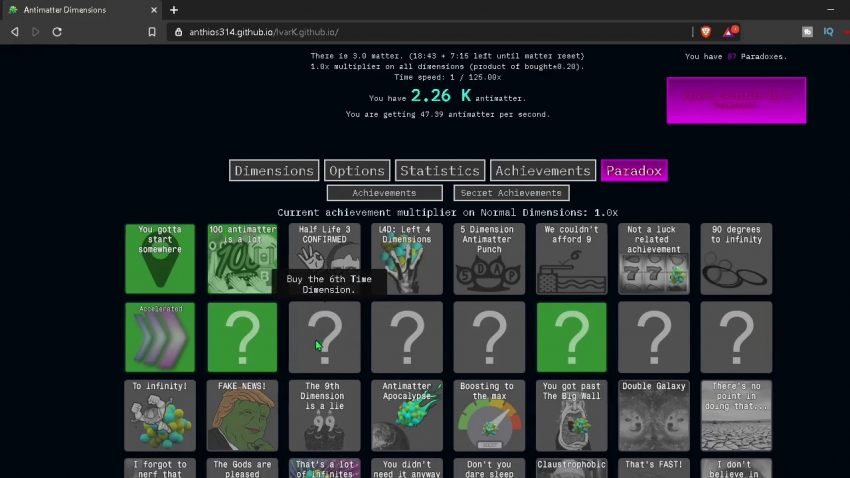Select 'I forgot to nerf that' achievement

coord(160,468)
